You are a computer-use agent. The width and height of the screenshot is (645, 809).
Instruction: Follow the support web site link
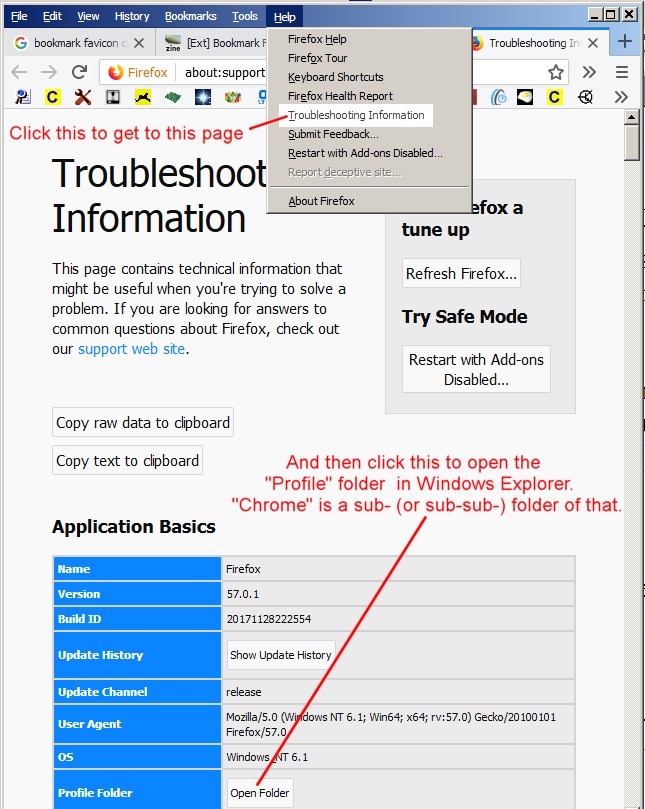pyautogui.click(x=132, y=349)
